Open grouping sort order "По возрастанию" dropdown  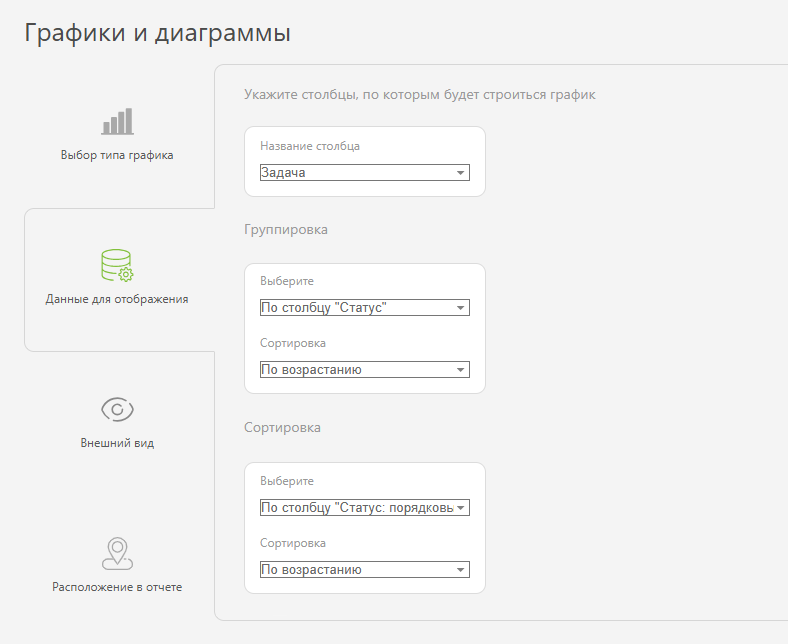(365, 370)
